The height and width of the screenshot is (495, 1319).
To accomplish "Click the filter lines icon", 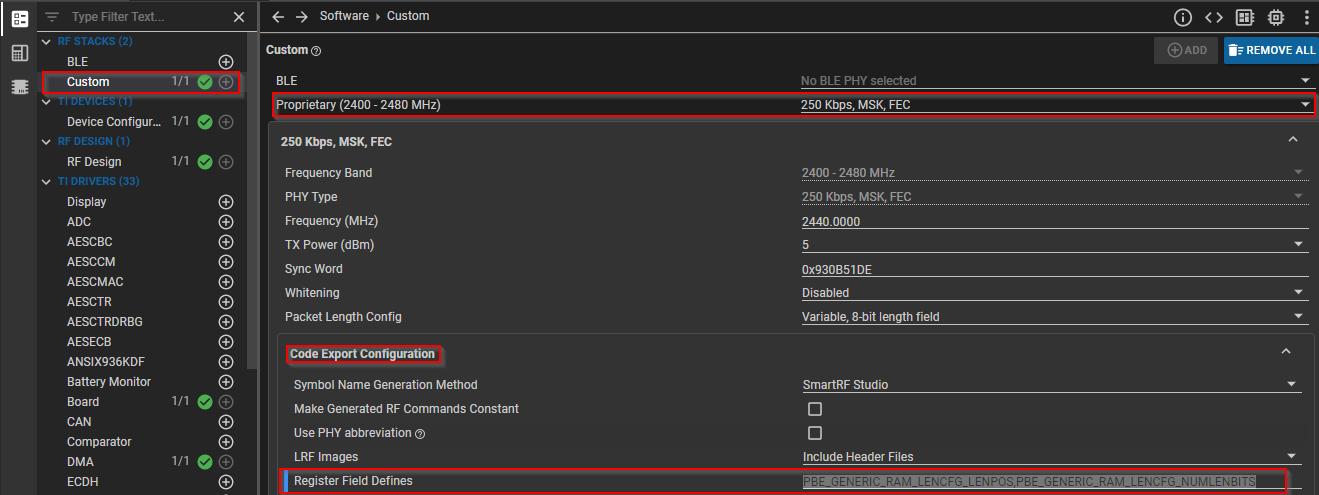I will (x=52, y=17).
